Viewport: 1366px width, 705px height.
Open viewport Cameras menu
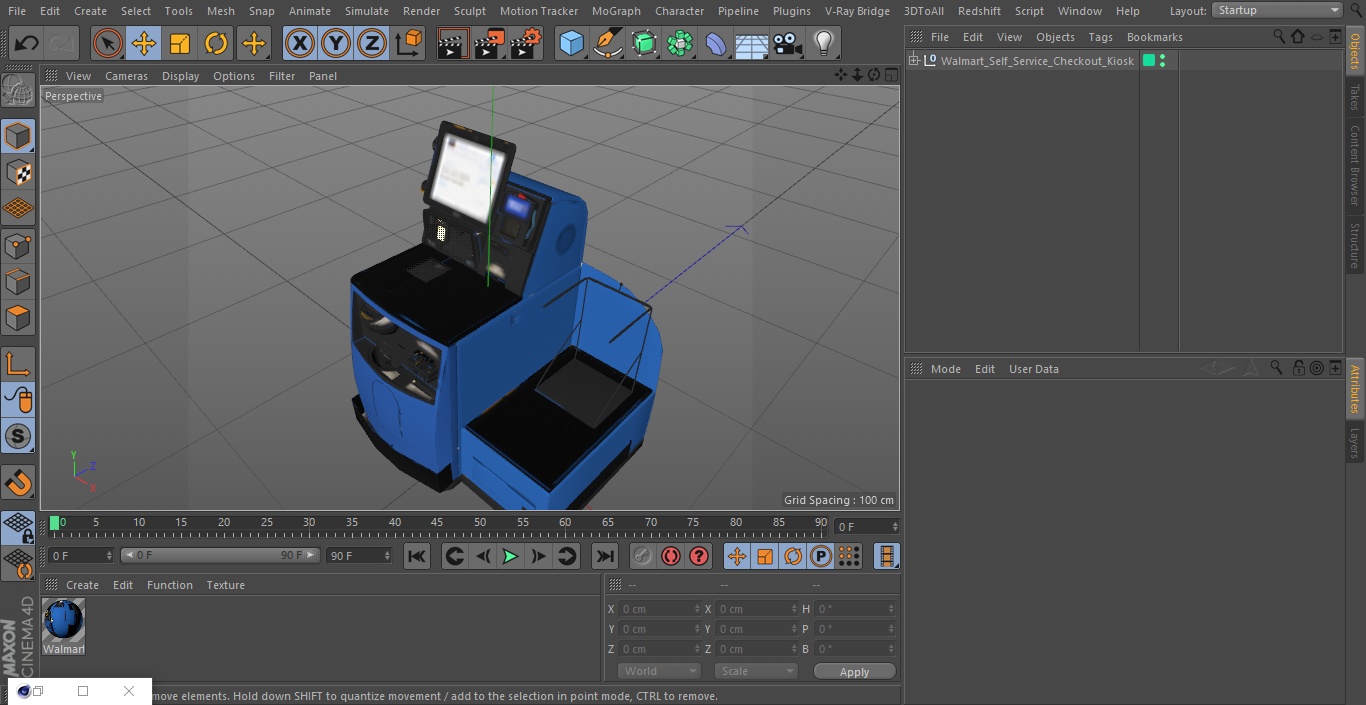pos(126,76)
